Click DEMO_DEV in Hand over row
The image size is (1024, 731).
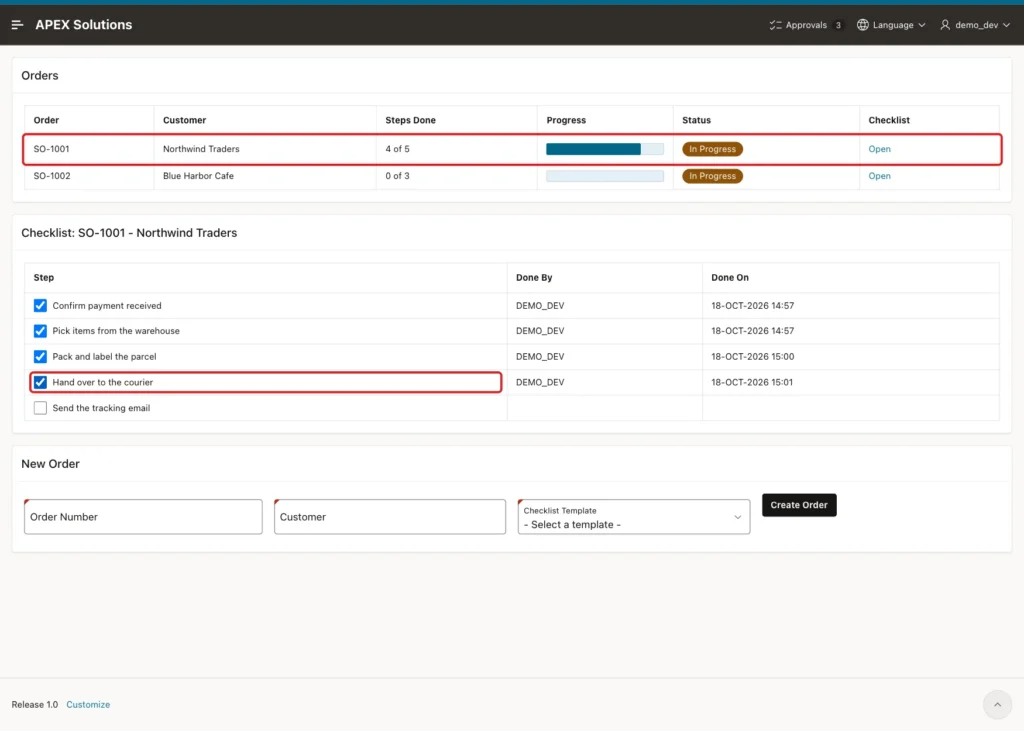[x=540, y=382]
